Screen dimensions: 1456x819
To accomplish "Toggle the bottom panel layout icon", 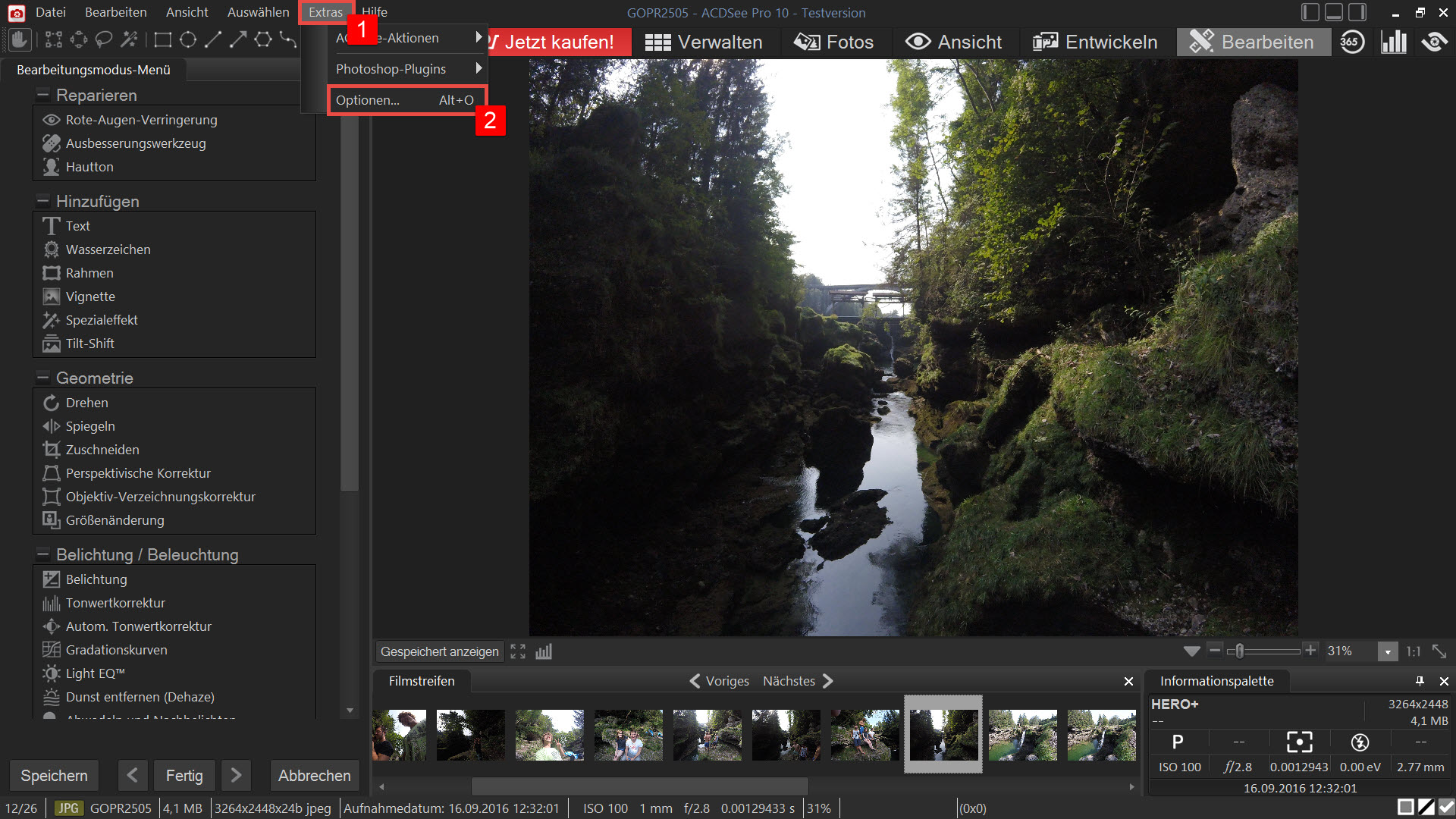I will click(1334, 12).
